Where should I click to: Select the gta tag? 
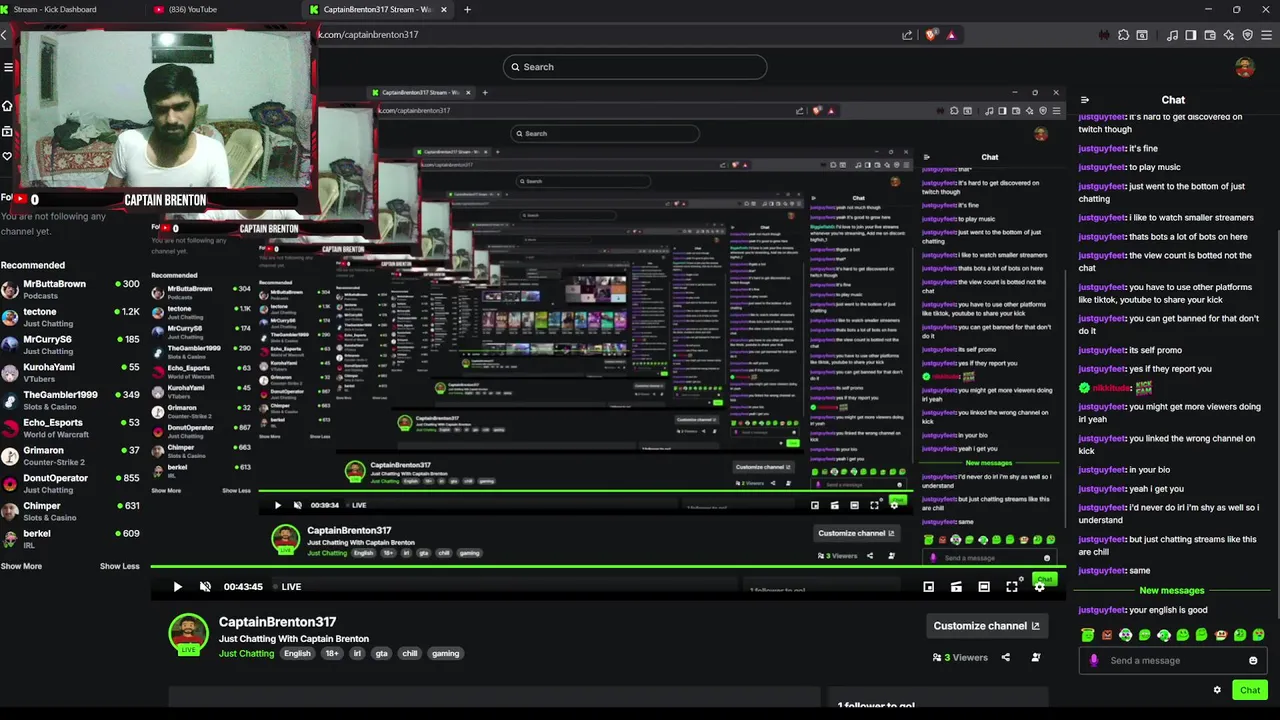coord(381,653)
